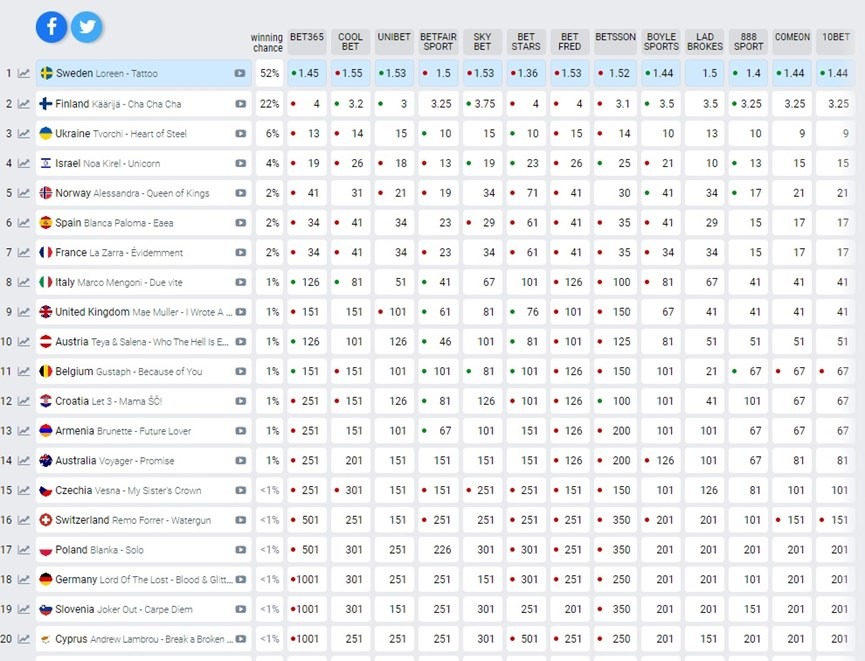
Task: Select Finland's SKY BET odds of 3.75
Action: (x=482, y=104)
